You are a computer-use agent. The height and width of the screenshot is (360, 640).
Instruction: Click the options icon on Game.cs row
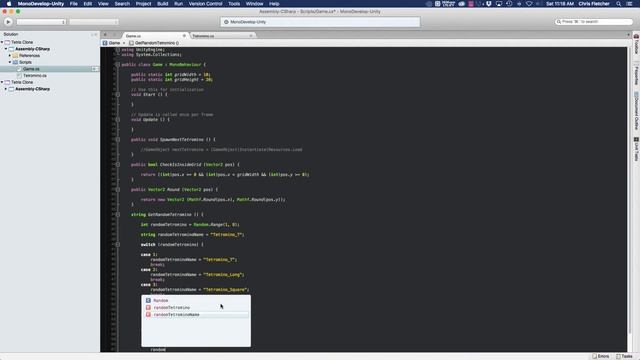point(94,69)
